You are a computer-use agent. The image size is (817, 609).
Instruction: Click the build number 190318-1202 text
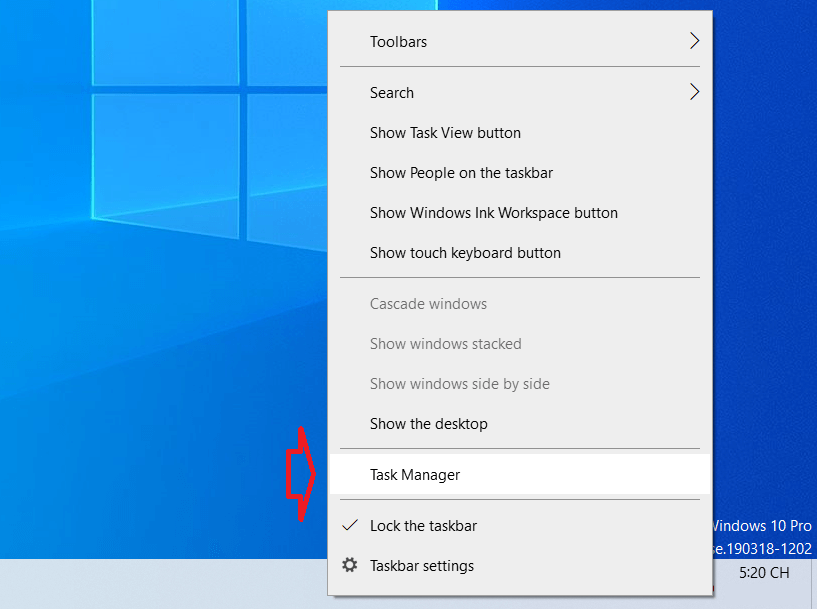point(766,548)
